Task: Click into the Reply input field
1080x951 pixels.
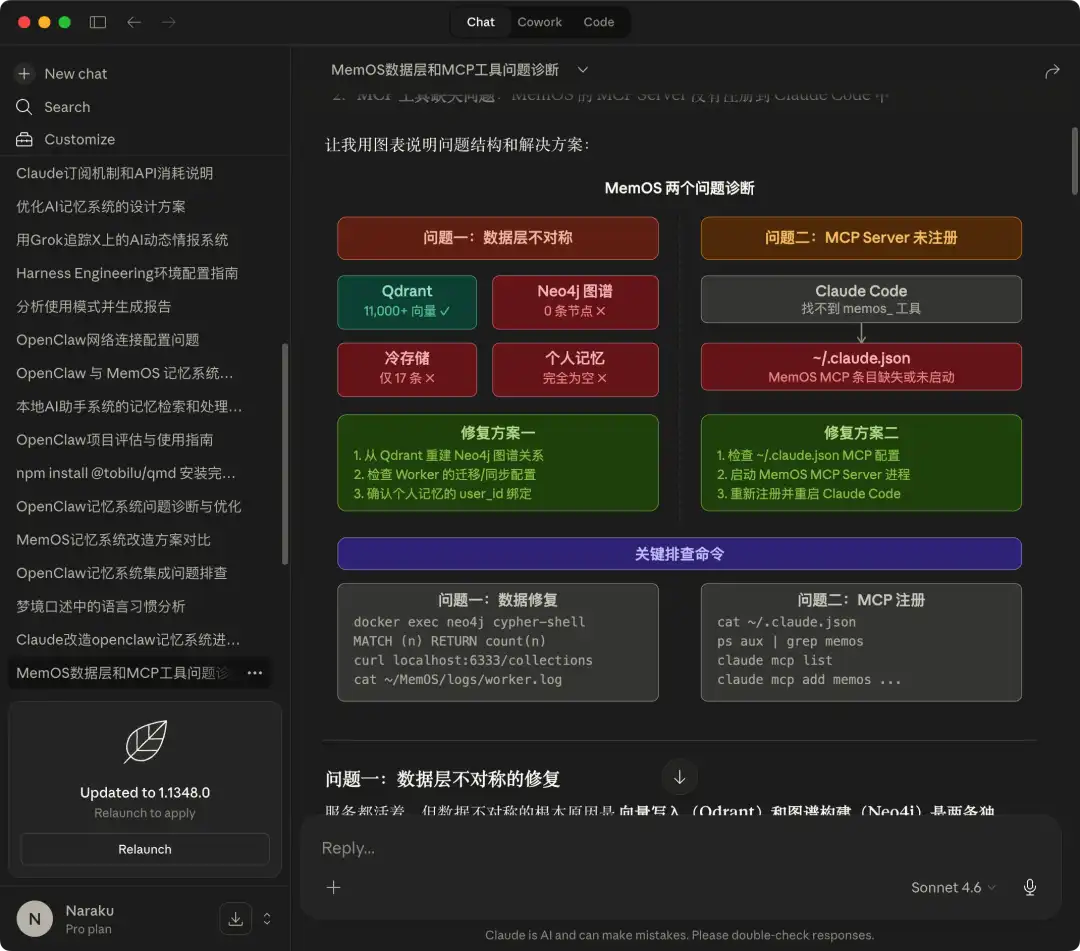Action: [x=678, y=848]
